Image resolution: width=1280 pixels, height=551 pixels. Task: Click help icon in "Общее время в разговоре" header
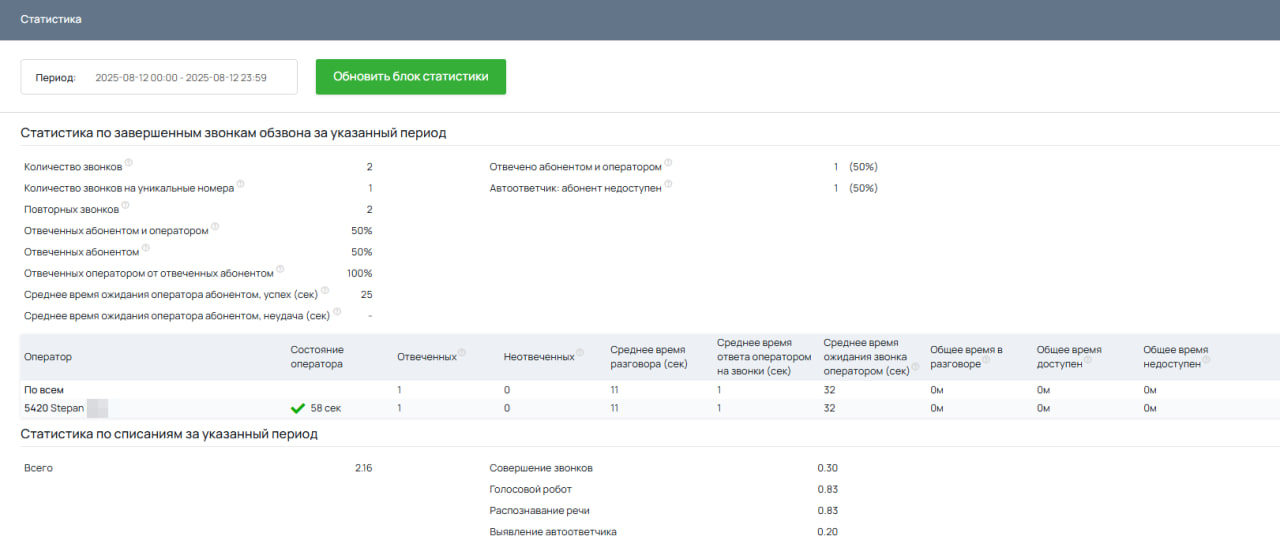(985, 360)
